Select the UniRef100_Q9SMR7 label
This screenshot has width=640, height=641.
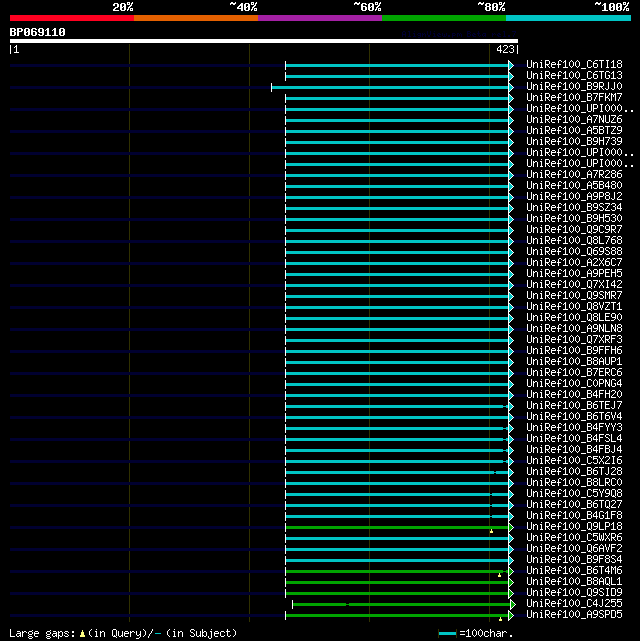coord(574,296)
